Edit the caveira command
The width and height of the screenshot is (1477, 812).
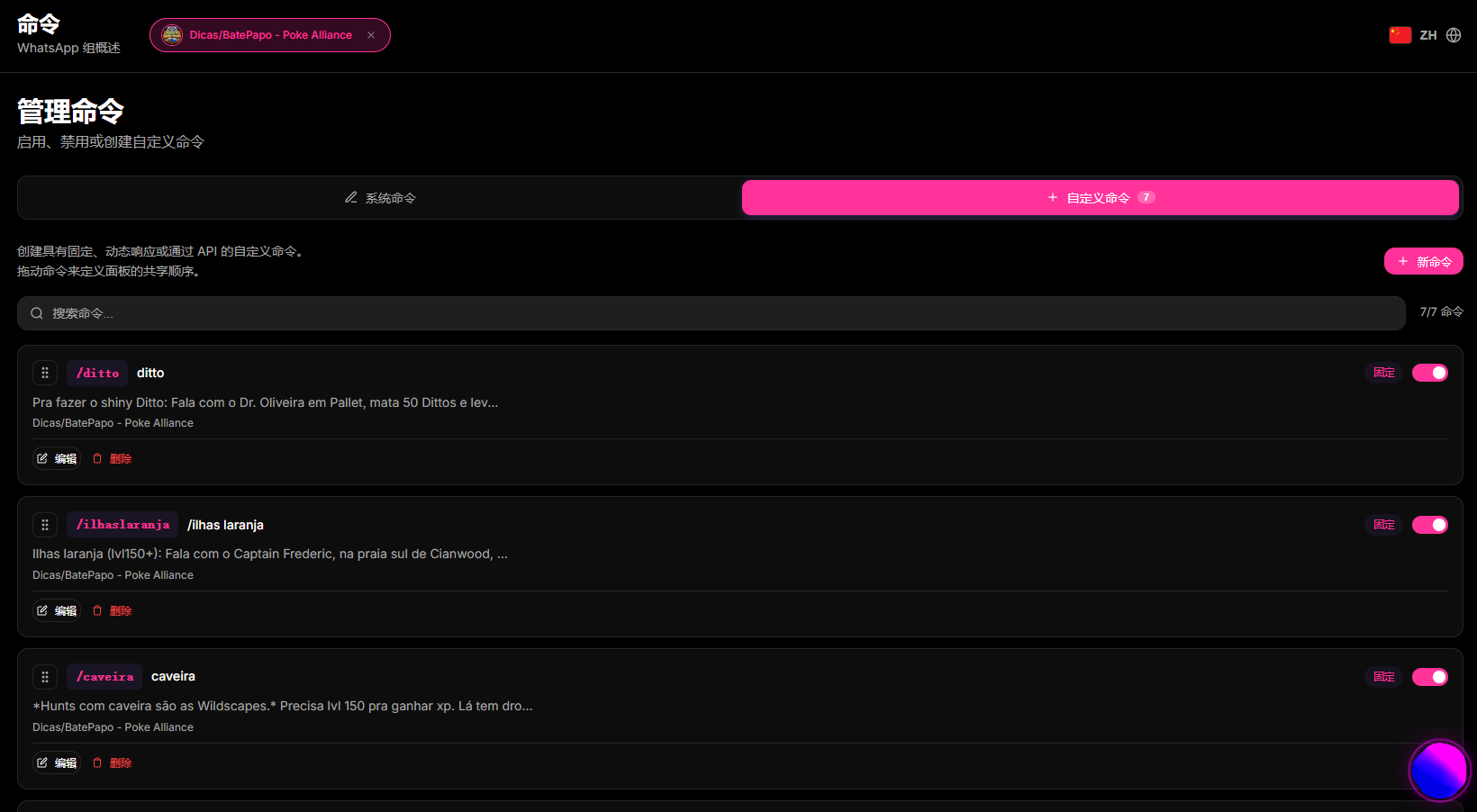57,762
